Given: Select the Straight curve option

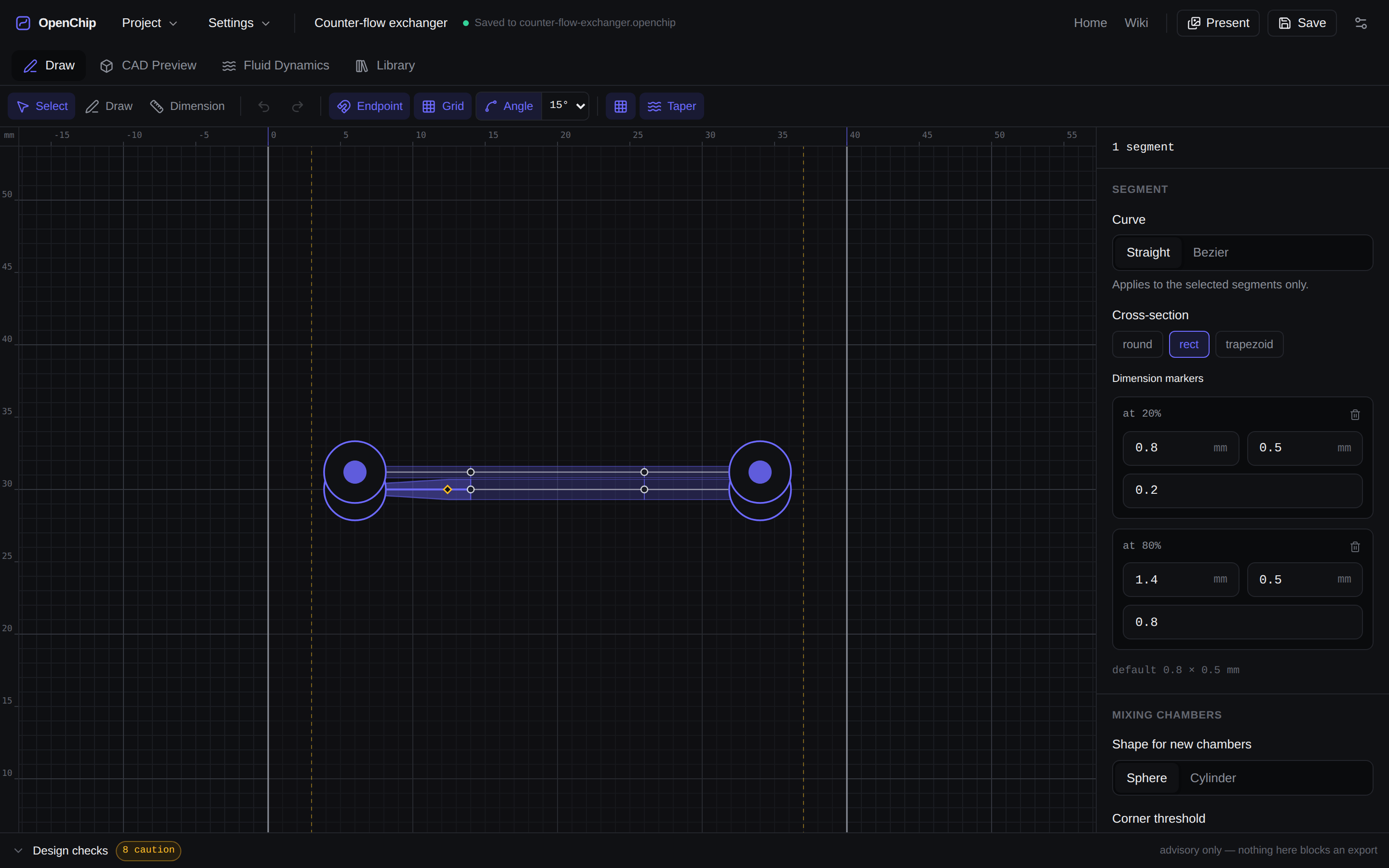Looking at the screenshot, I should [x=1148, y=253].
